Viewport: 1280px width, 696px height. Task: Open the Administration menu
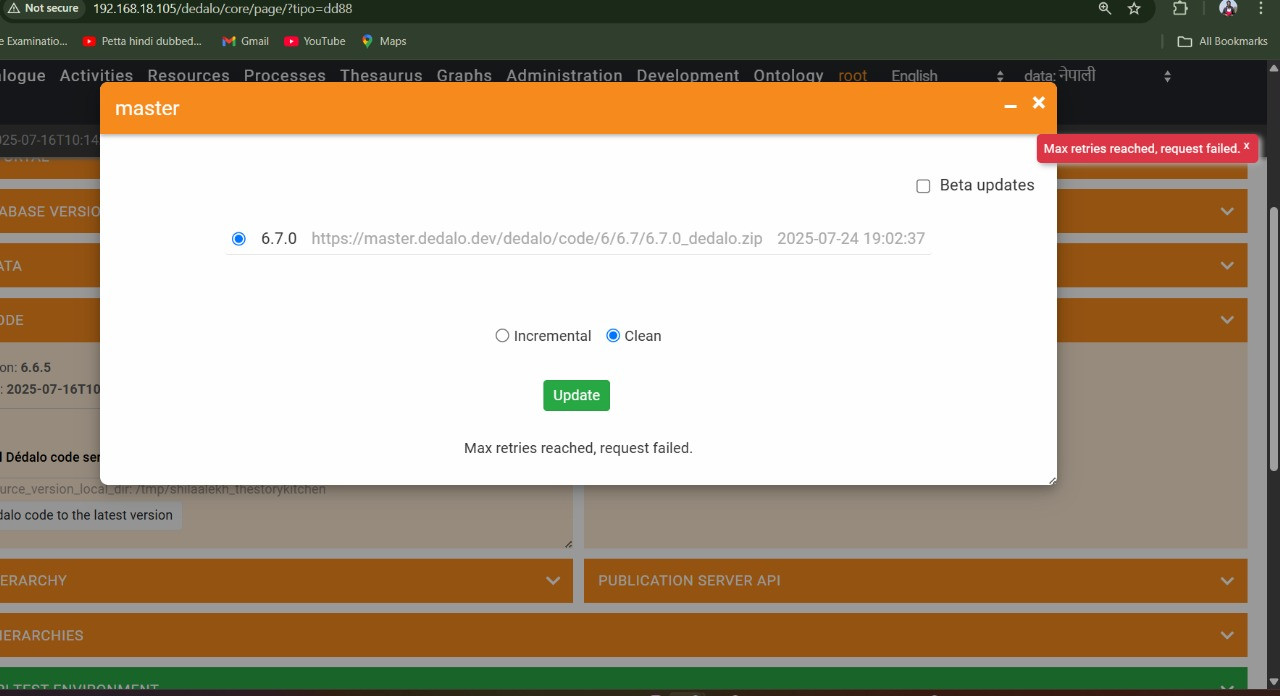coord(564,76)
